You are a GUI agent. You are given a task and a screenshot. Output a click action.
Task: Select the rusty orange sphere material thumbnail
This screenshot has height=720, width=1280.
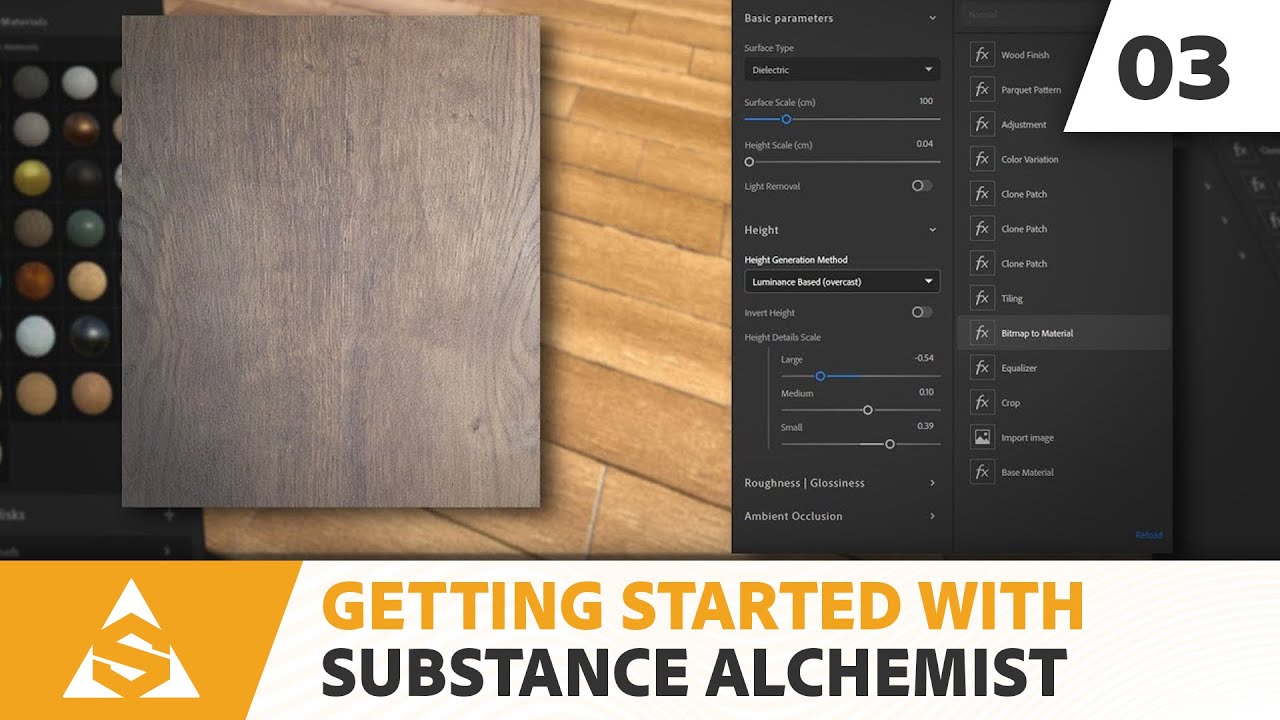34,281
